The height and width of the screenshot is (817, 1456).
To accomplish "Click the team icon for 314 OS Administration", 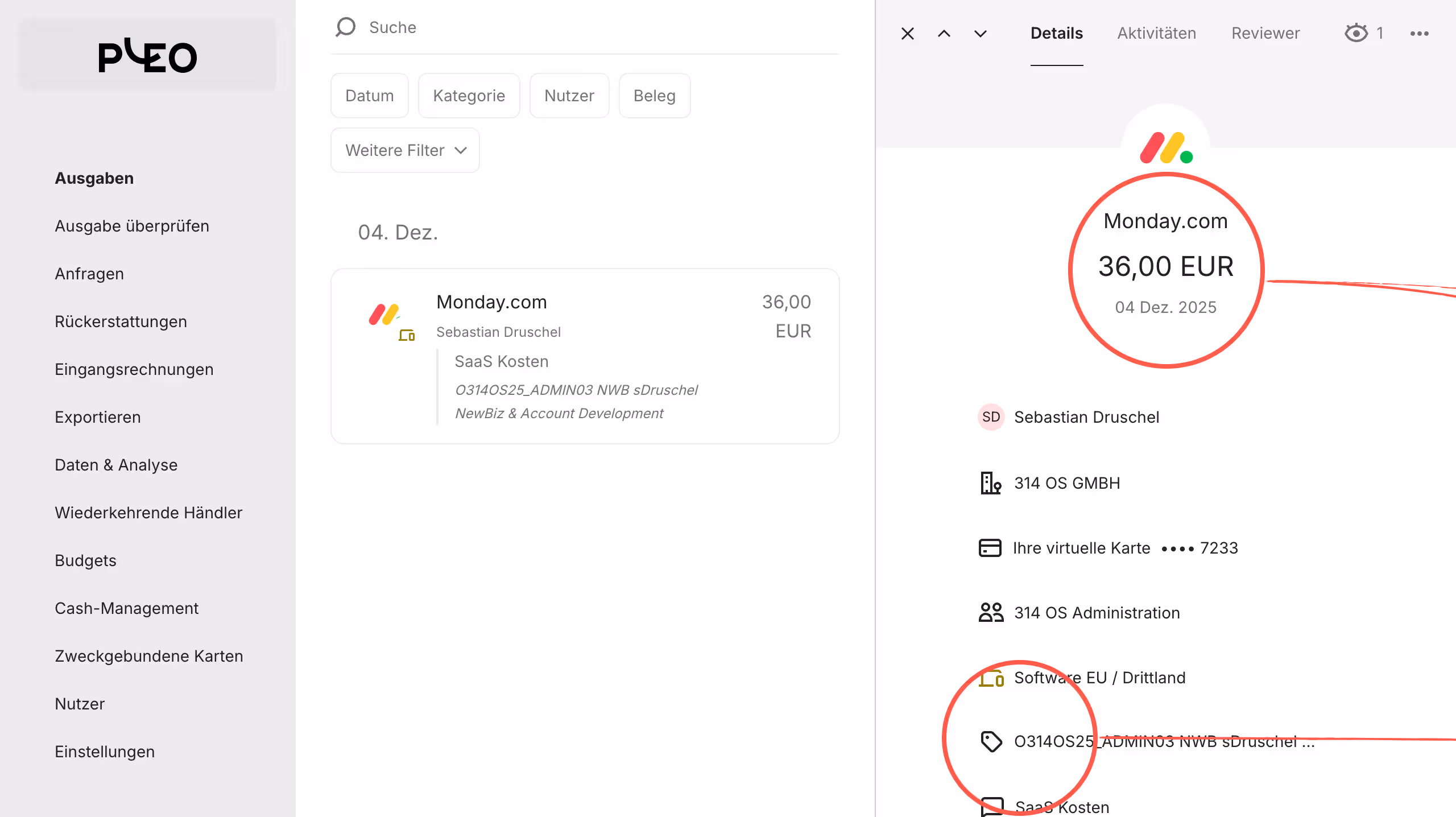I will tap(991, 613).
